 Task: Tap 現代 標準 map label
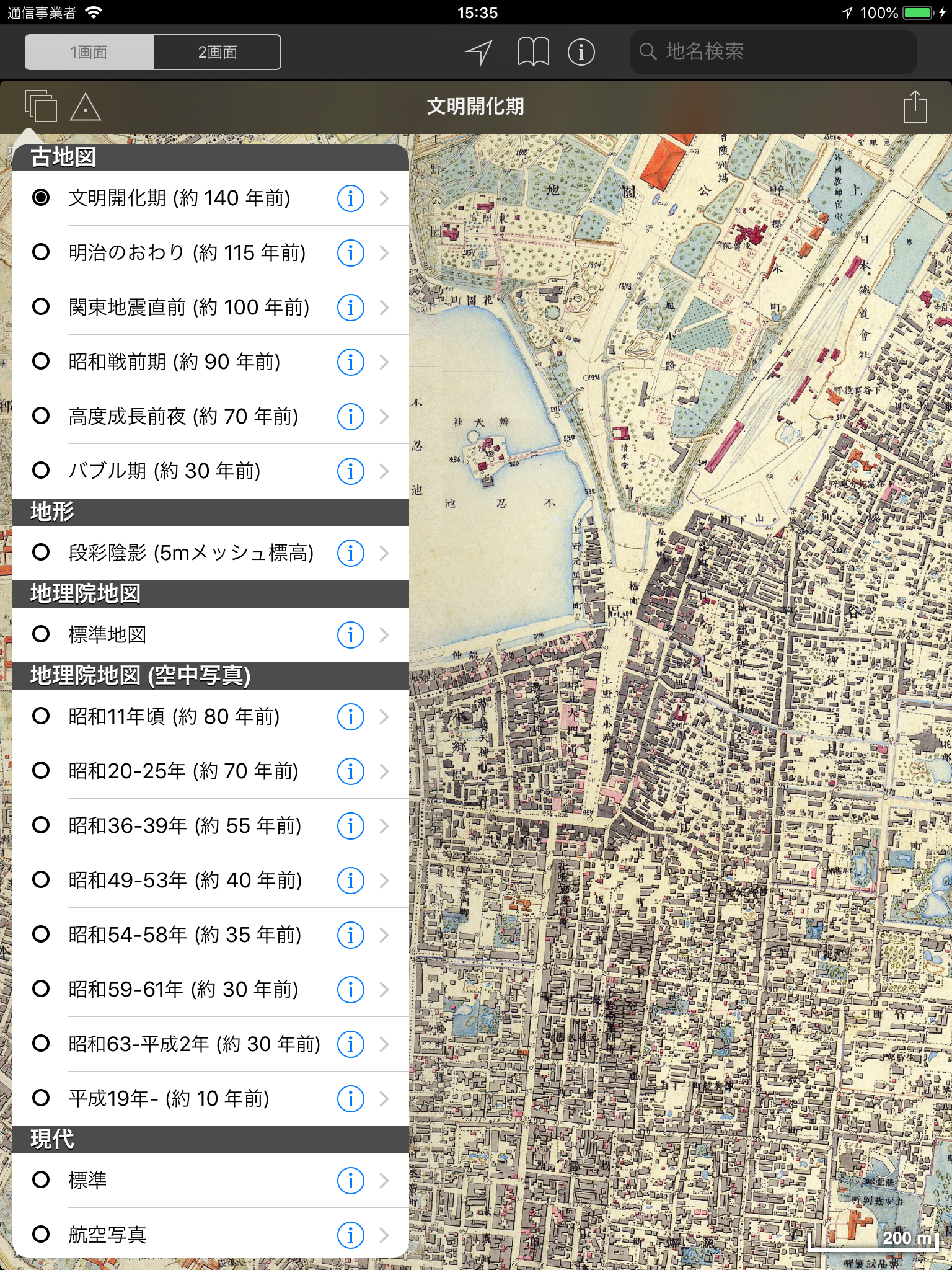(x=87, y=1180)
